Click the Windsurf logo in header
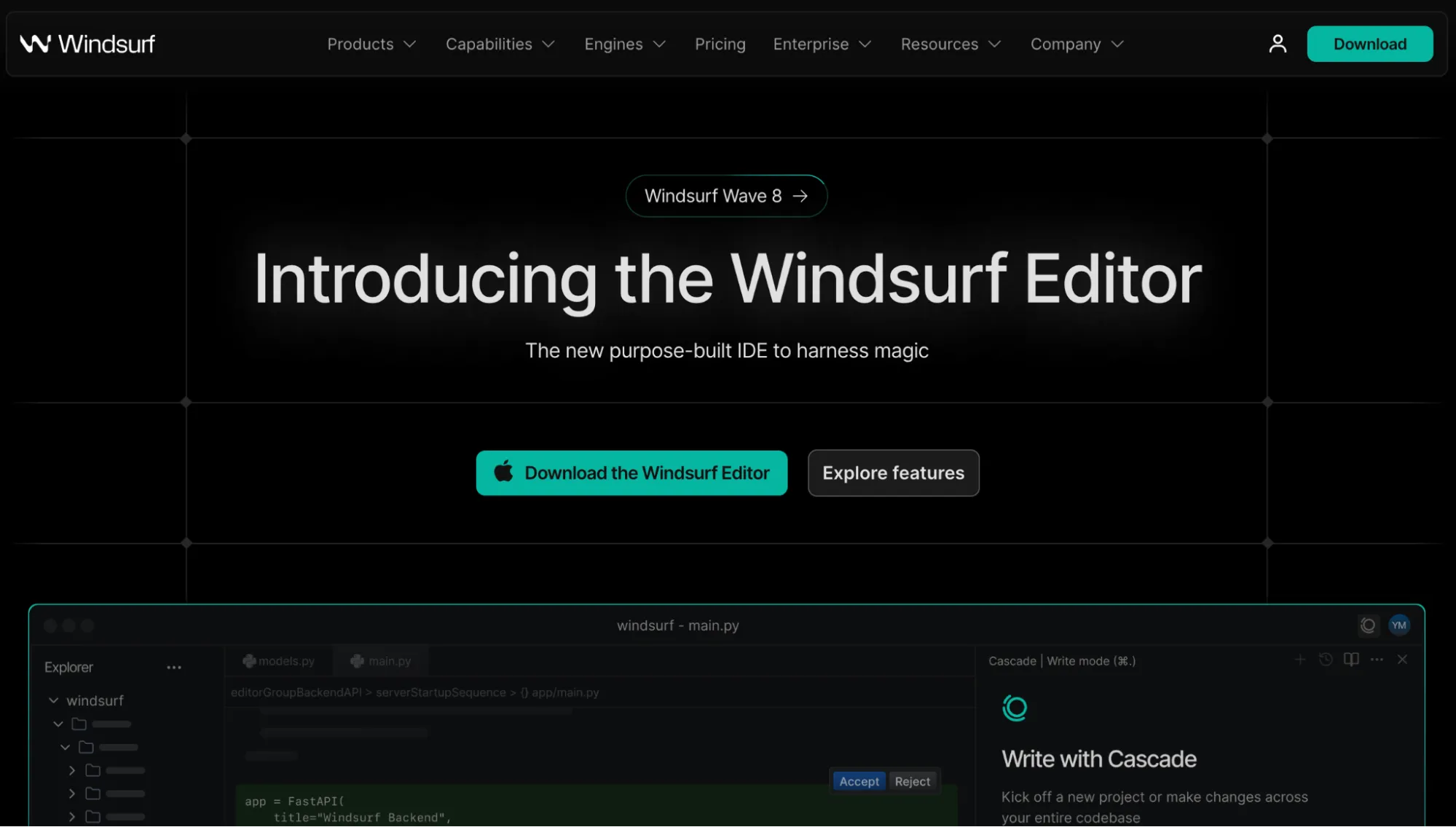The image size is (1456, 827). click(87, 44)
